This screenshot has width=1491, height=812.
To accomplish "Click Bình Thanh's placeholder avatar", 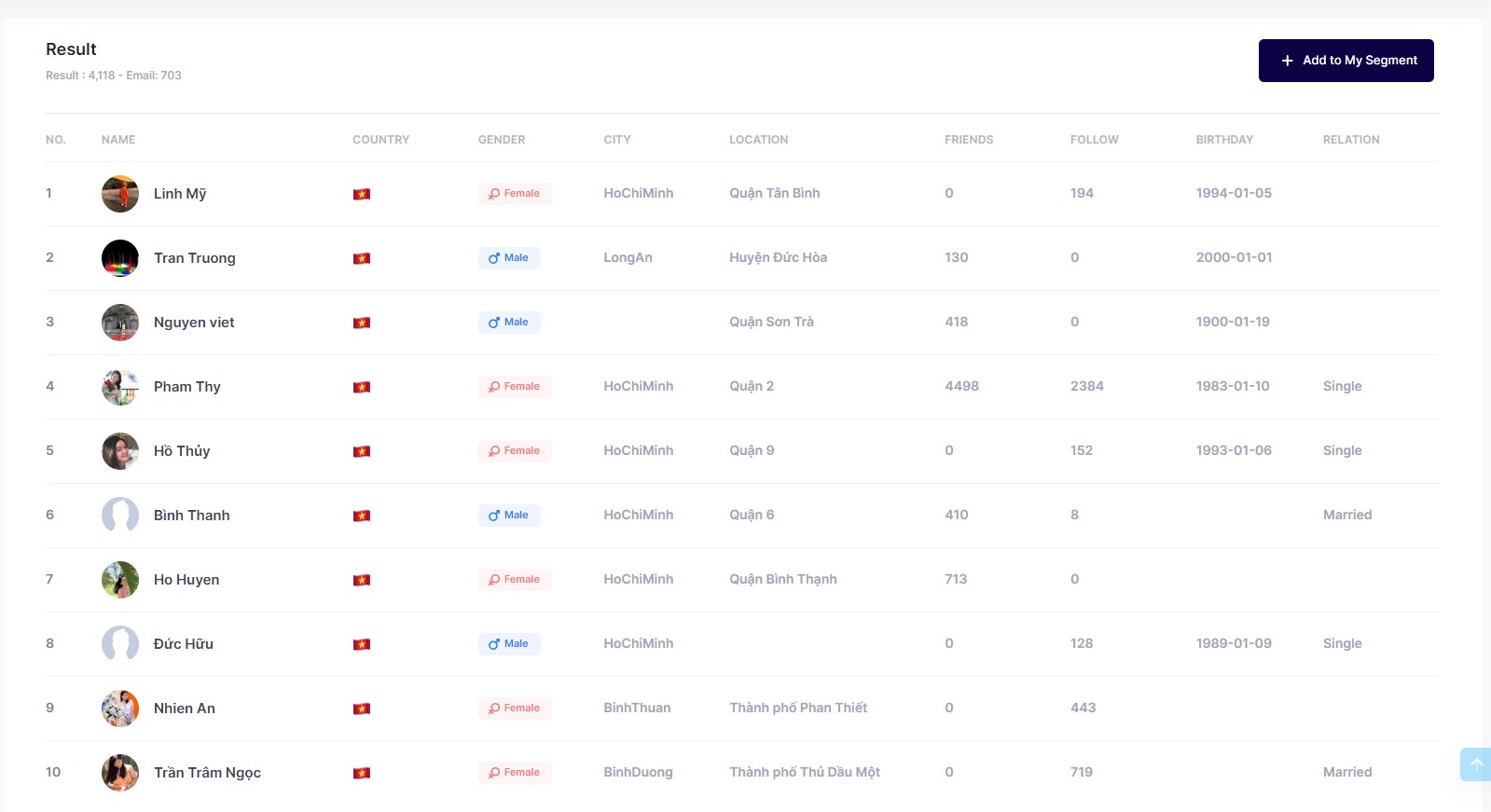I will [x=120, y=516].
